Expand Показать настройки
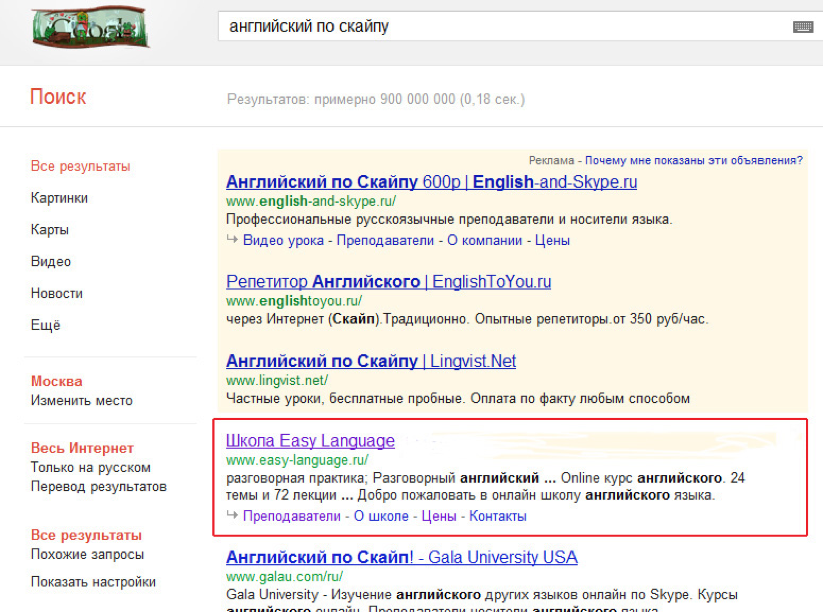 point(93,582)
